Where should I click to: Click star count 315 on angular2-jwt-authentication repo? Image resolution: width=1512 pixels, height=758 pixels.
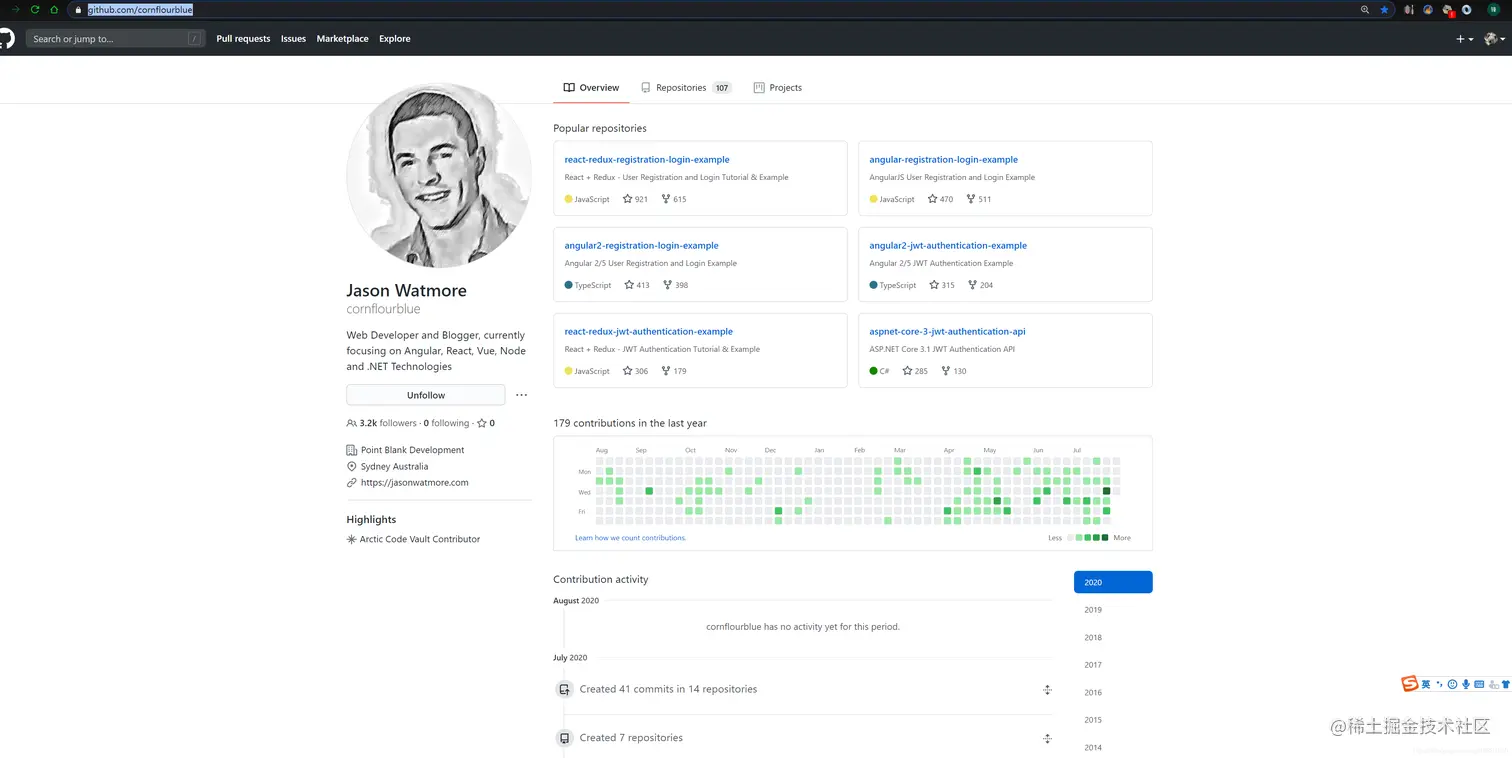coord(941,285)
